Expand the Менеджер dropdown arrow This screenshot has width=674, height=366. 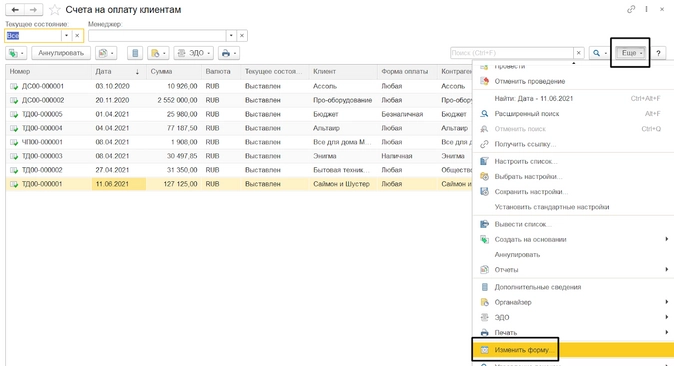(x=231, y=36)
